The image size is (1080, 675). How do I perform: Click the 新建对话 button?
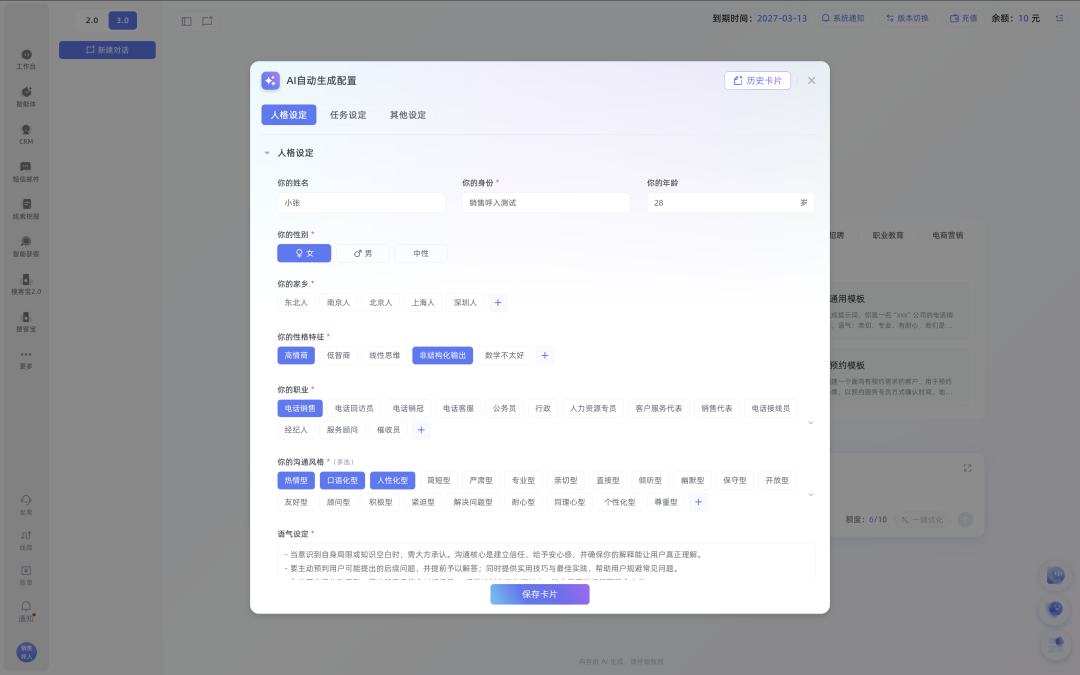[107, 50]
